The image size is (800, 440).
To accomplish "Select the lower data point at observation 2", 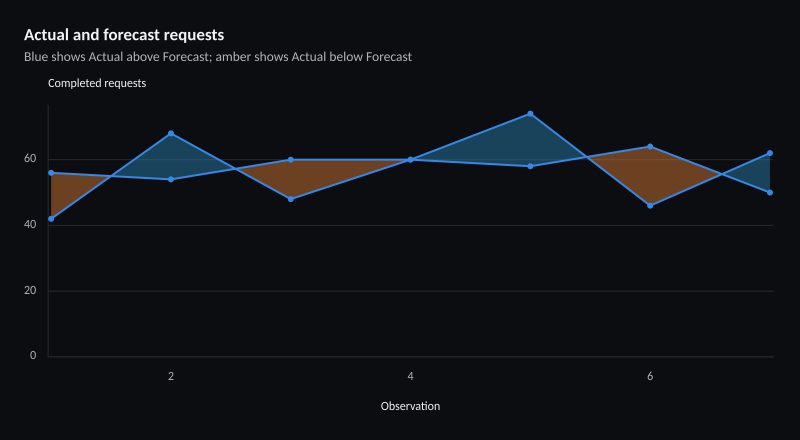I will pyautogui.click(x=171, y=180).
